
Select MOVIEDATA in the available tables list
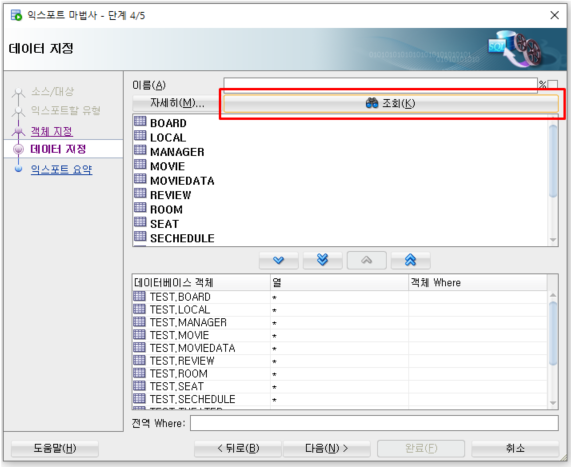[182, 181]
